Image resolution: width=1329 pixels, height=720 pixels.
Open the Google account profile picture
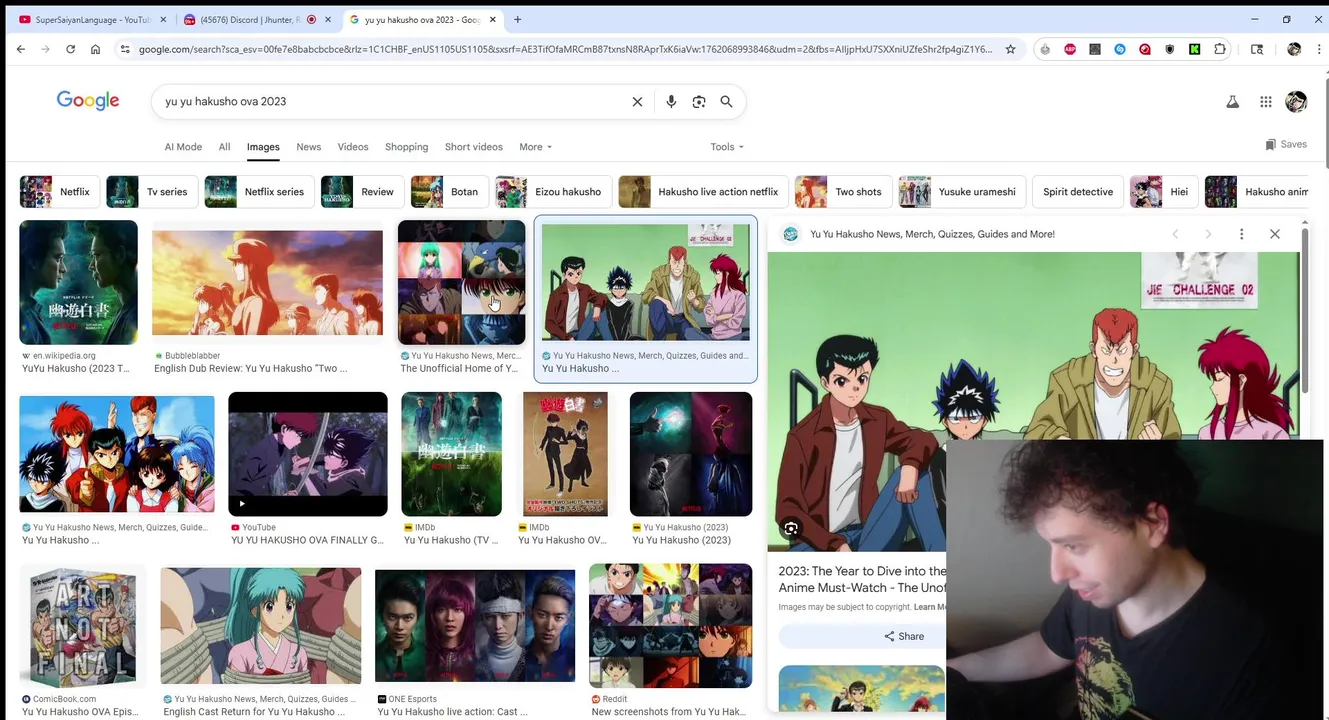[x=1296, y=101]
